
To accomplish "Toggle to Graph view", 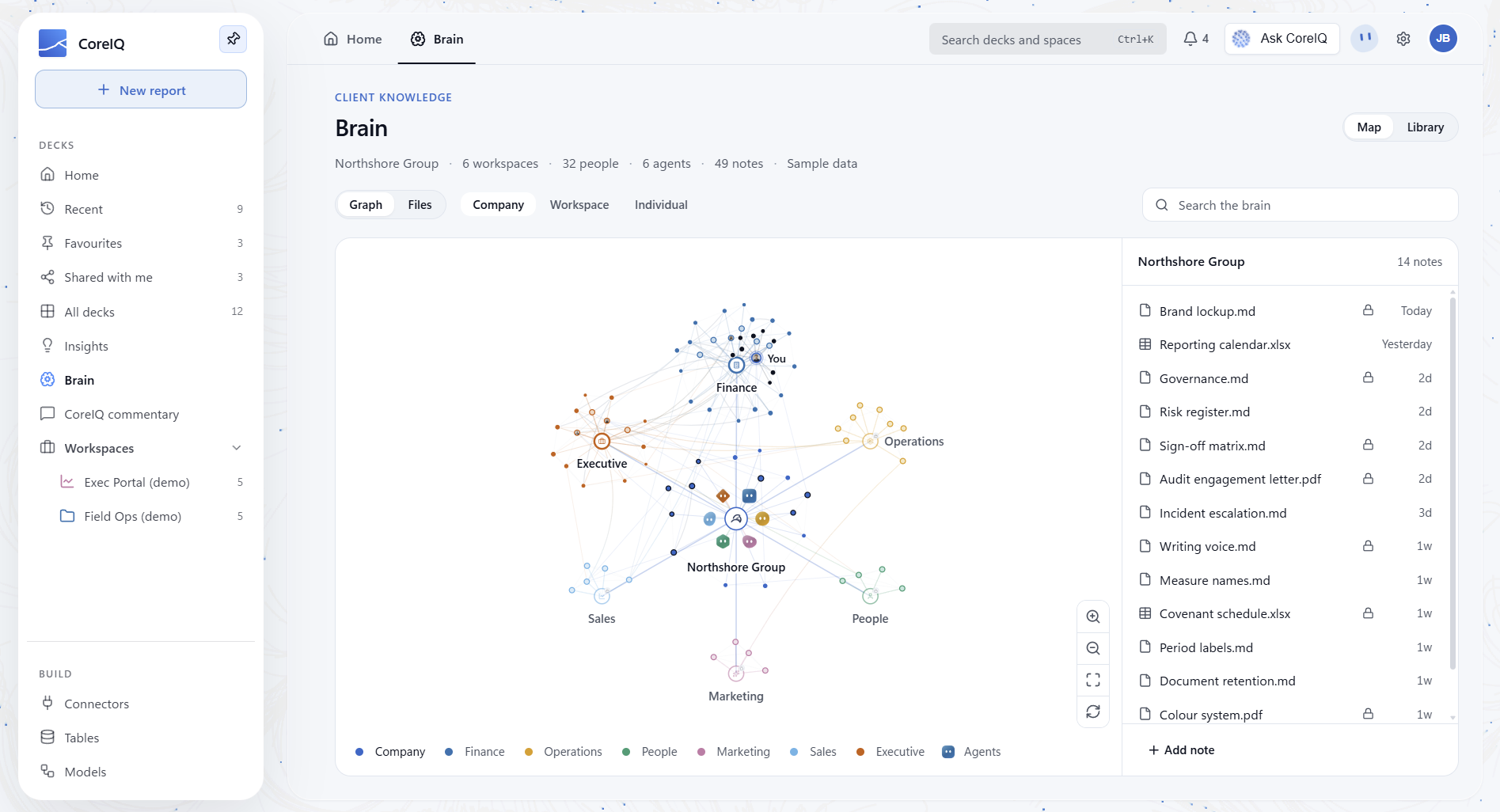I will 366,205.
